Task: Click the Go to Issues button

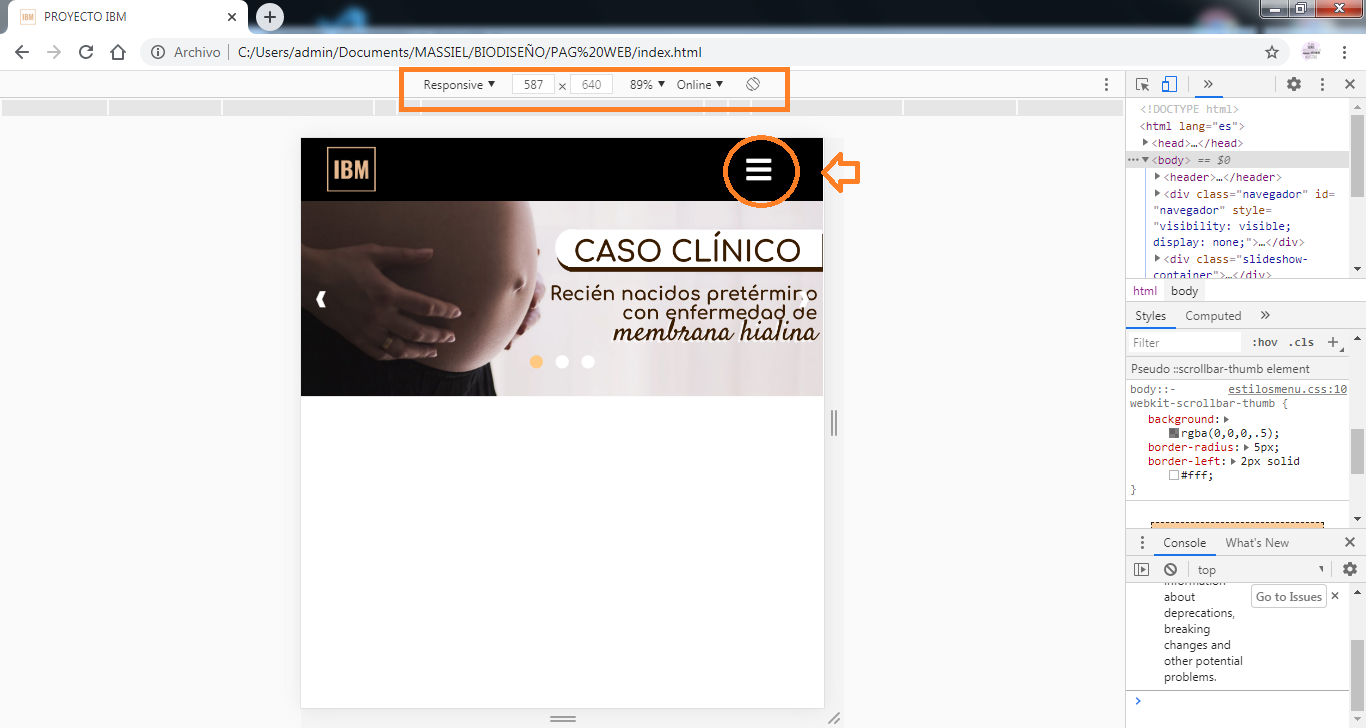Action: [1288, 596]
